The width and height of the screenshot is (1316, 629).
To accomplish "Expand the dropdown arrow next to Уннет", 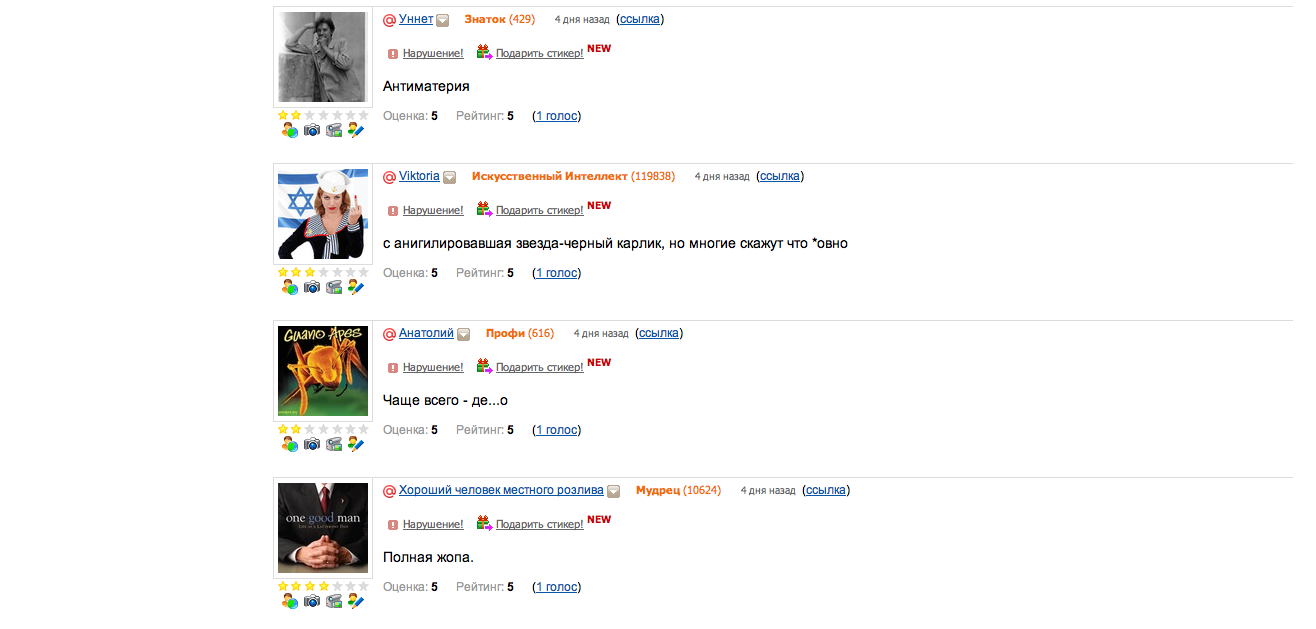I will point(443,20).
